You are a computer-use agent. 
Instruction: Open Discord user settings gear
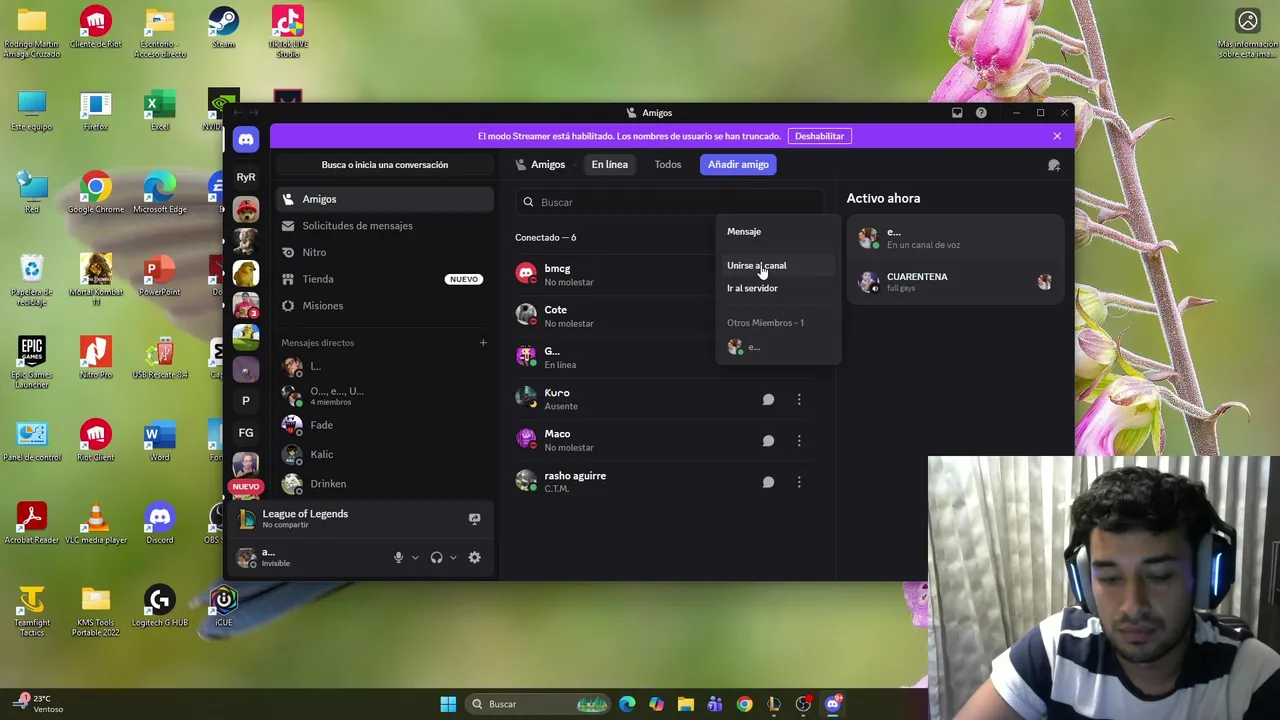coord(474,558)
